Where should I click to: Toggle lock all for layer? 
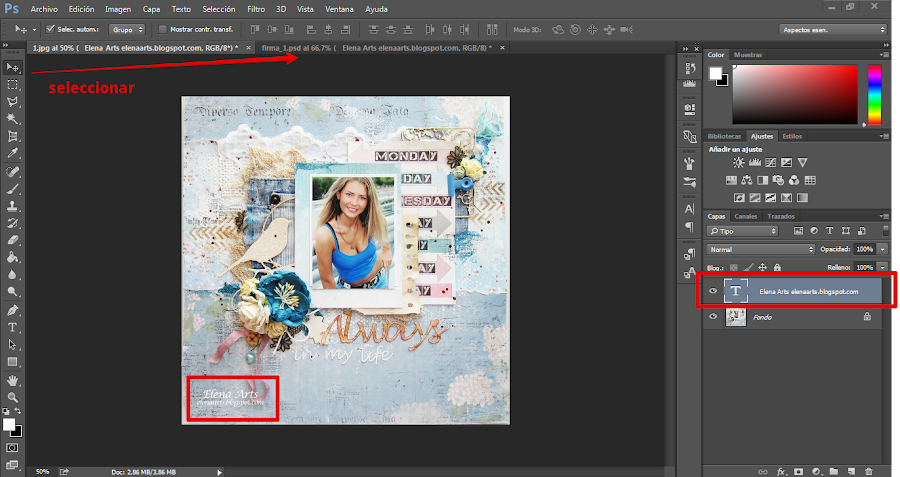tap(777, 267)
